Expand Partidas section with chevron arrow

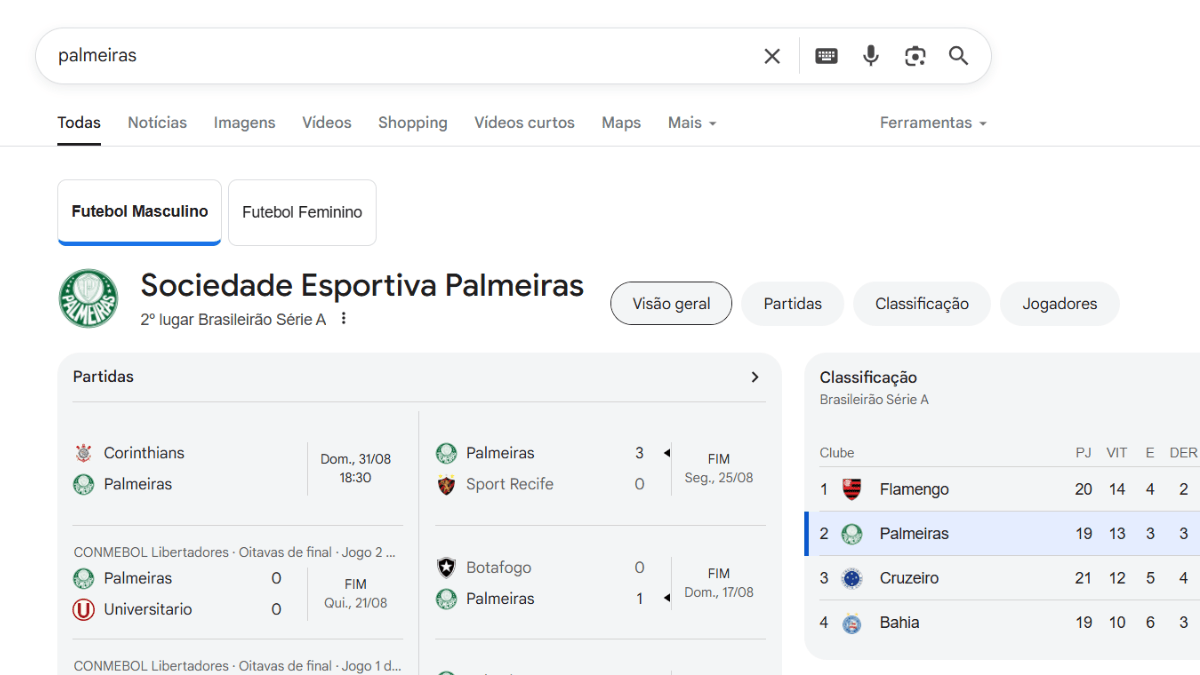(755, 377)
